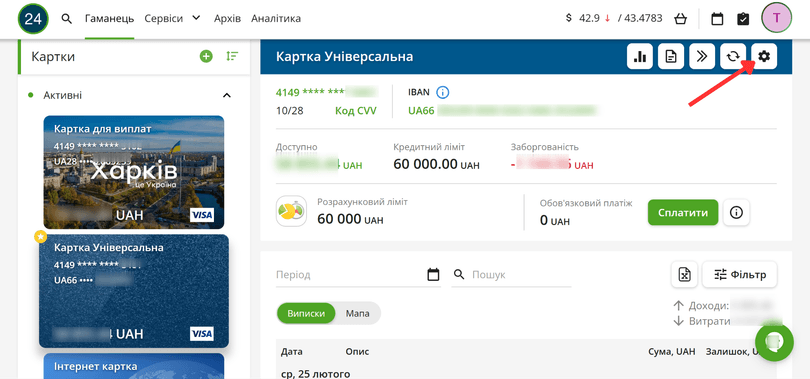Select the Картка для виплат card
Screen dimensions: 810x379
click(x=133, y=172)
